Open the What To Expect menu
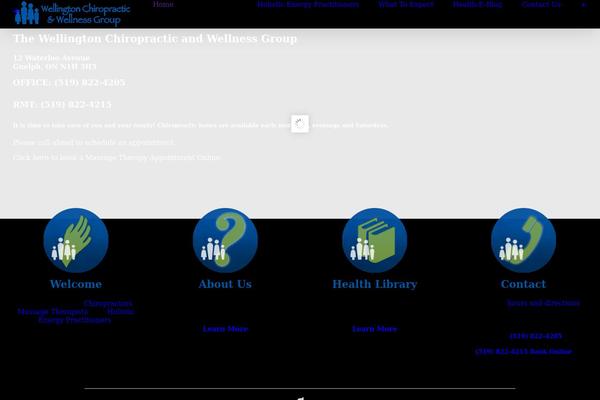The image size is (600, 400). pyautogui.click(x=406, y=4)
